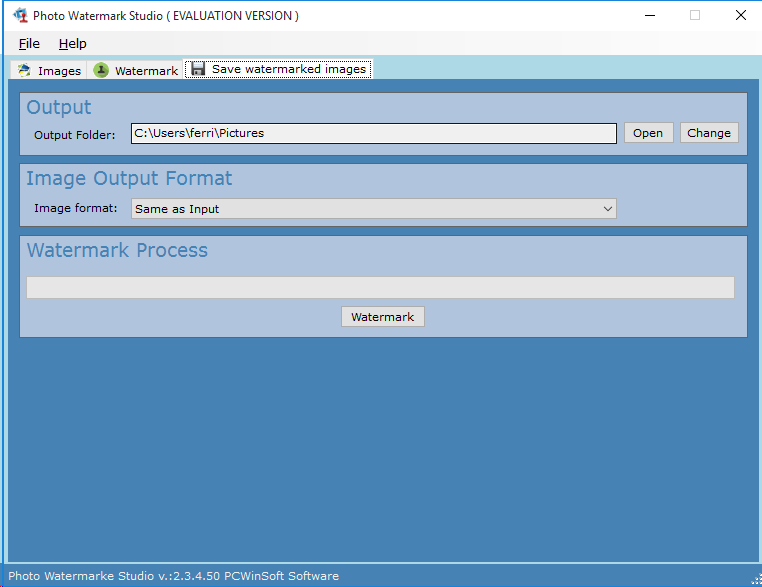Screen dimensions: 762x587
Task: Click the Watermark Process progress bar
Action: click(380, 288)
